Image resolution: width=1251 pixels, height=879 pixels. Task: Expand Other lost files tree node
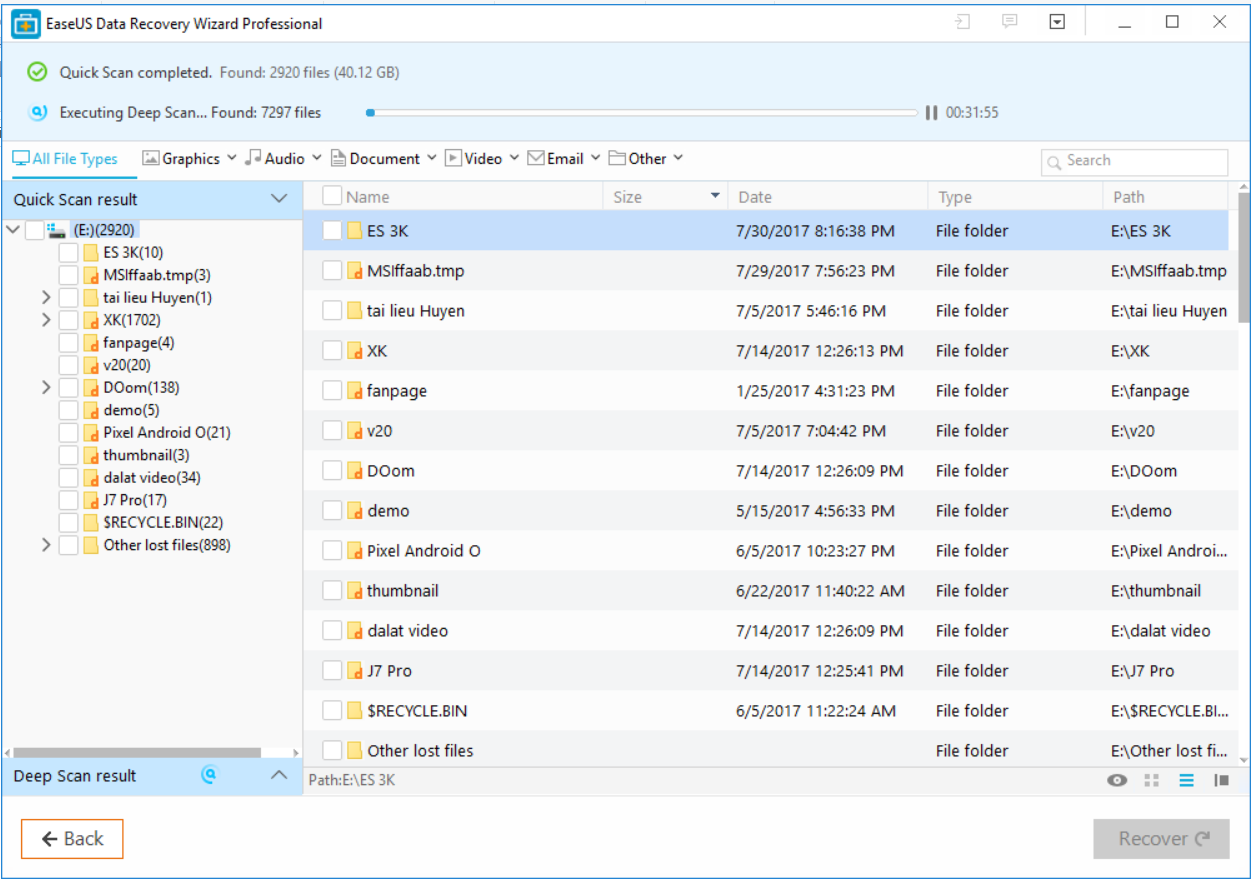[46, 545]
